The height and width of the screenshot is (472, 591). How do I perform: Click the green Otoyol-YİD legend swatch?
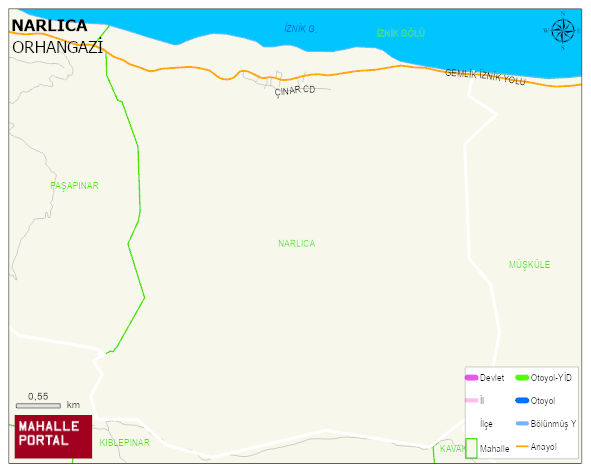522,377
